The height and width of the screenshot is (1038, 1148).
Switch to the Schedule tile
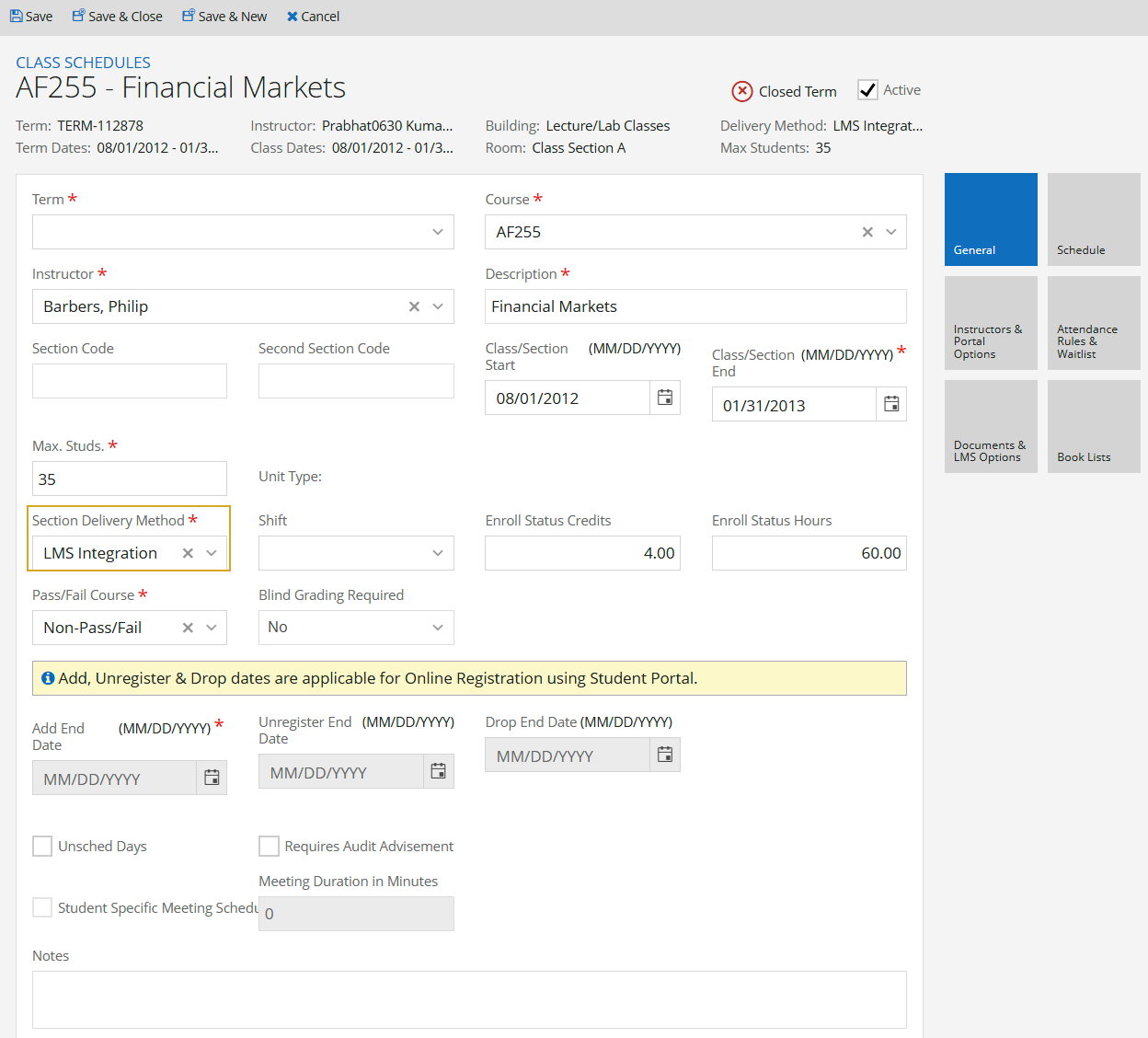click(x=1093, y=220)
